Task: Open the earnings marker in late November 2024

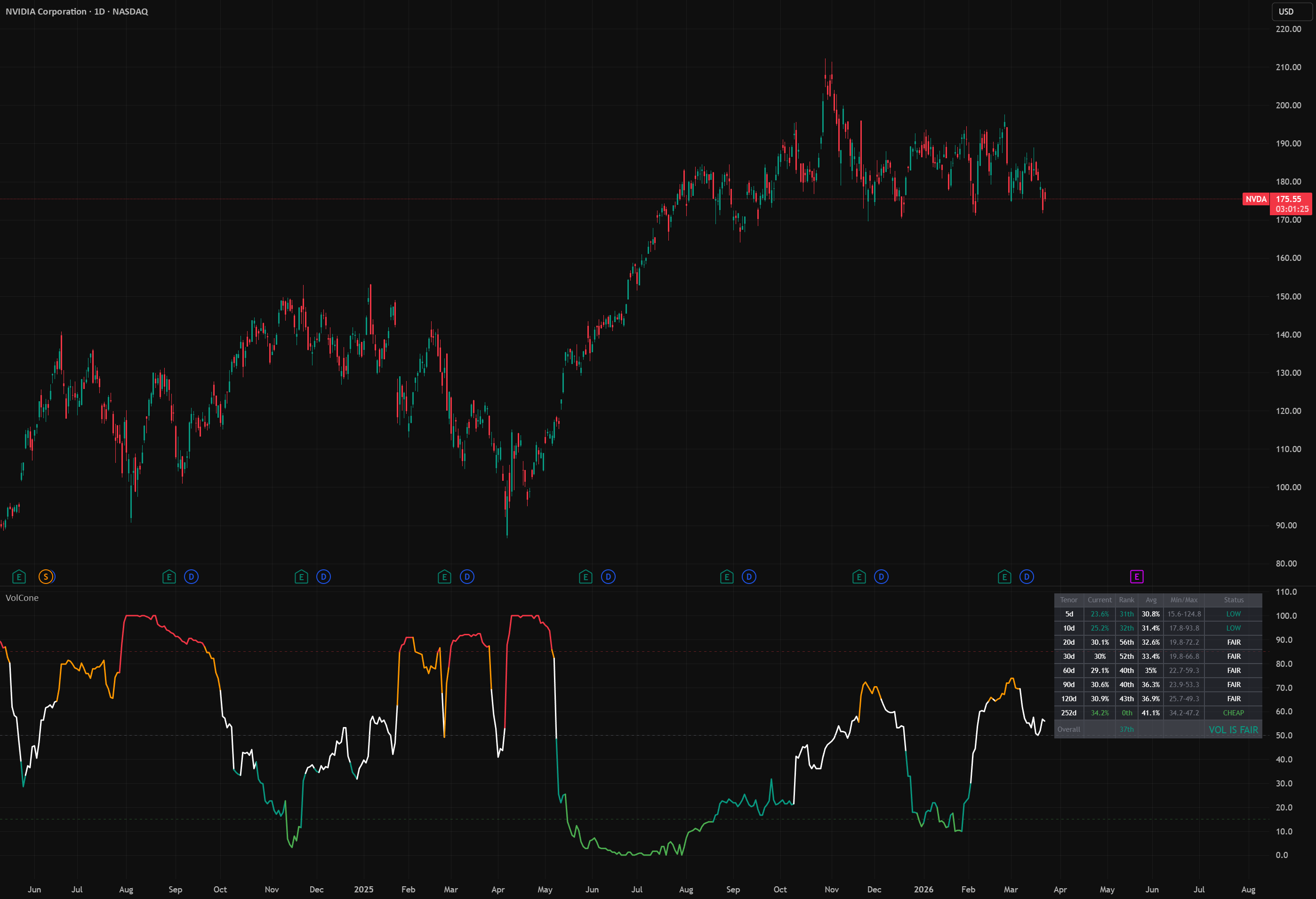Action: 301,577
